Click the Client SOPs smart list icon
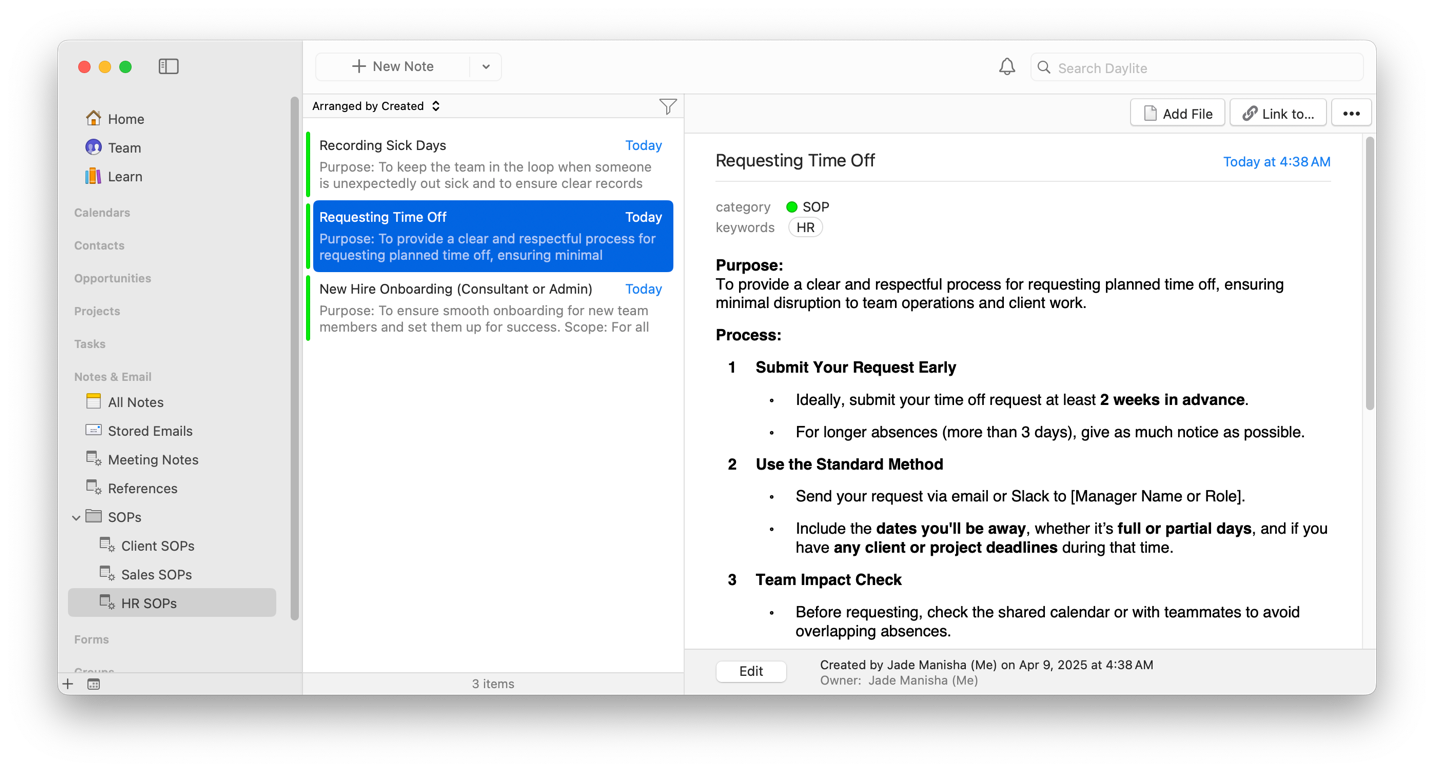 point(107,545)
